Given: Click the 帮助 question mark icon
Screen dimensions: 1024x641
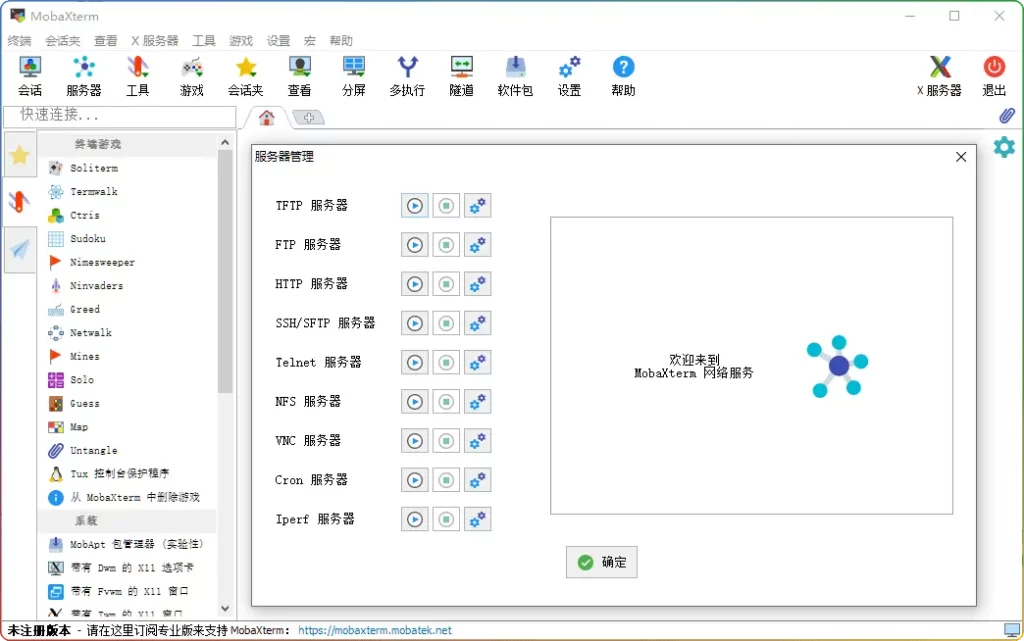Looking at the screenshot, I should click(624, 76).
